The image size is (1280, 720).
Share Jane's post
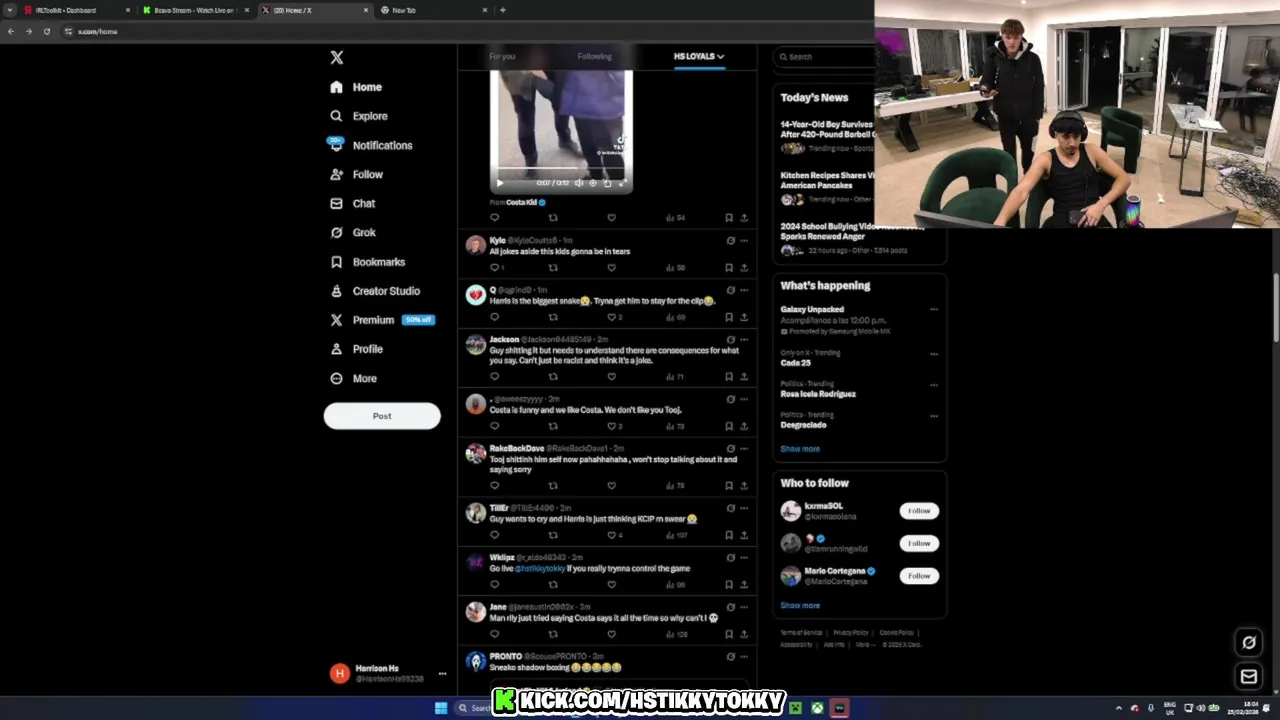tap(744, 634)
